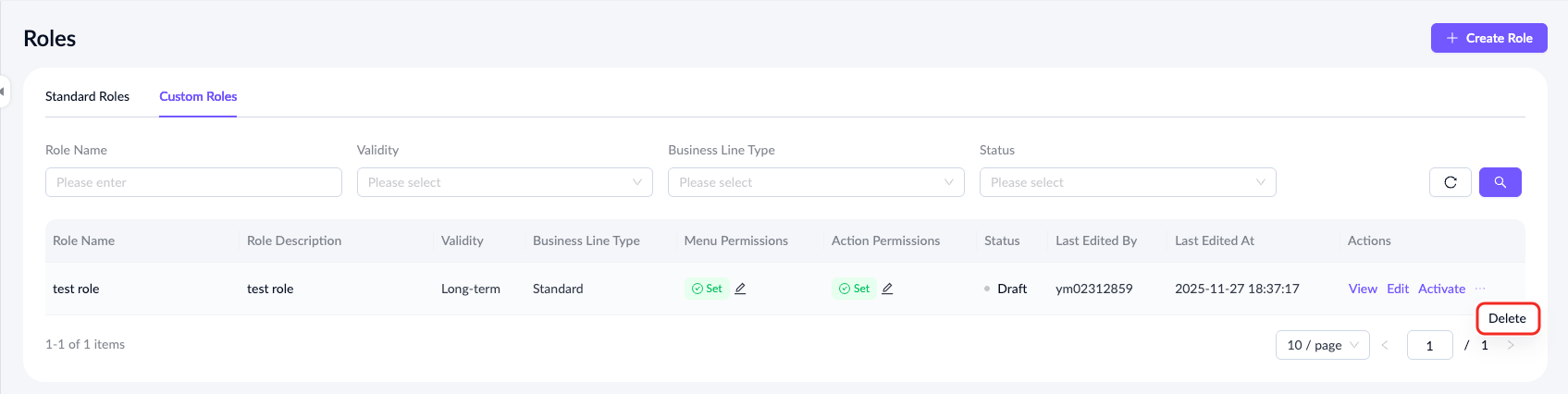Click Edit link for test role
Screen dimensions: 1568x394
tap(1398, 289)
